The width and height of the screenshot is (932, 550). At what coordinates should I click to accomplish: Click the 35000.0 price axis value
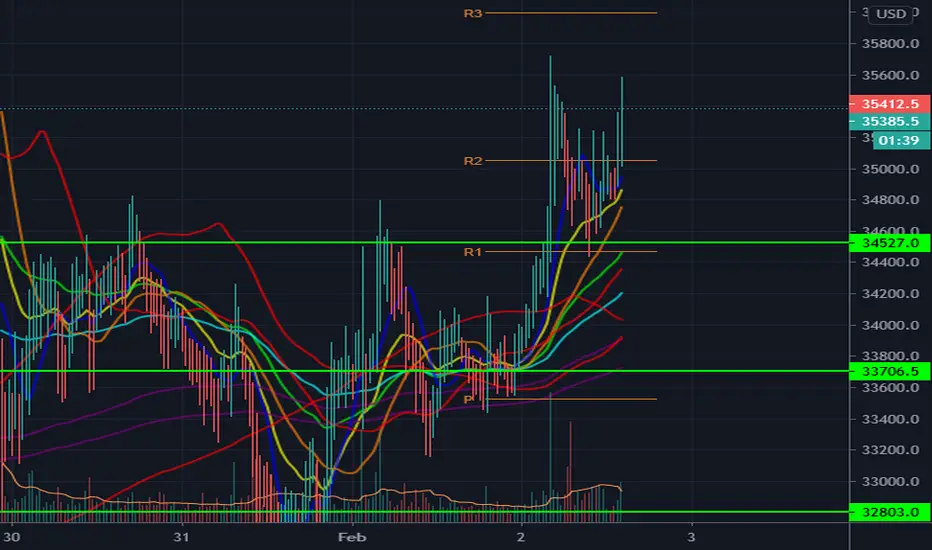[890, 169]
